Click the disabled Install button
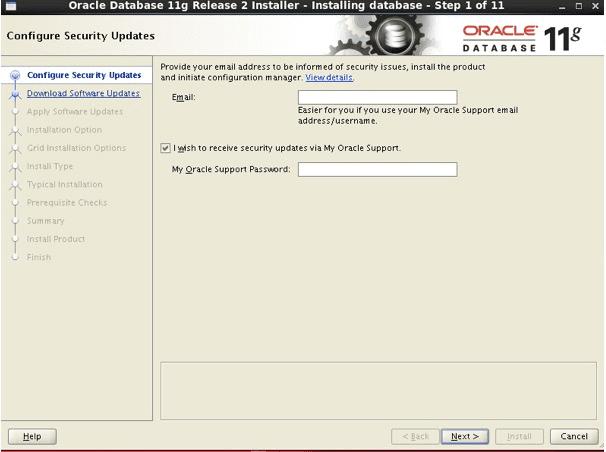The width and height of the screenshot is (606, 452). 519,437
